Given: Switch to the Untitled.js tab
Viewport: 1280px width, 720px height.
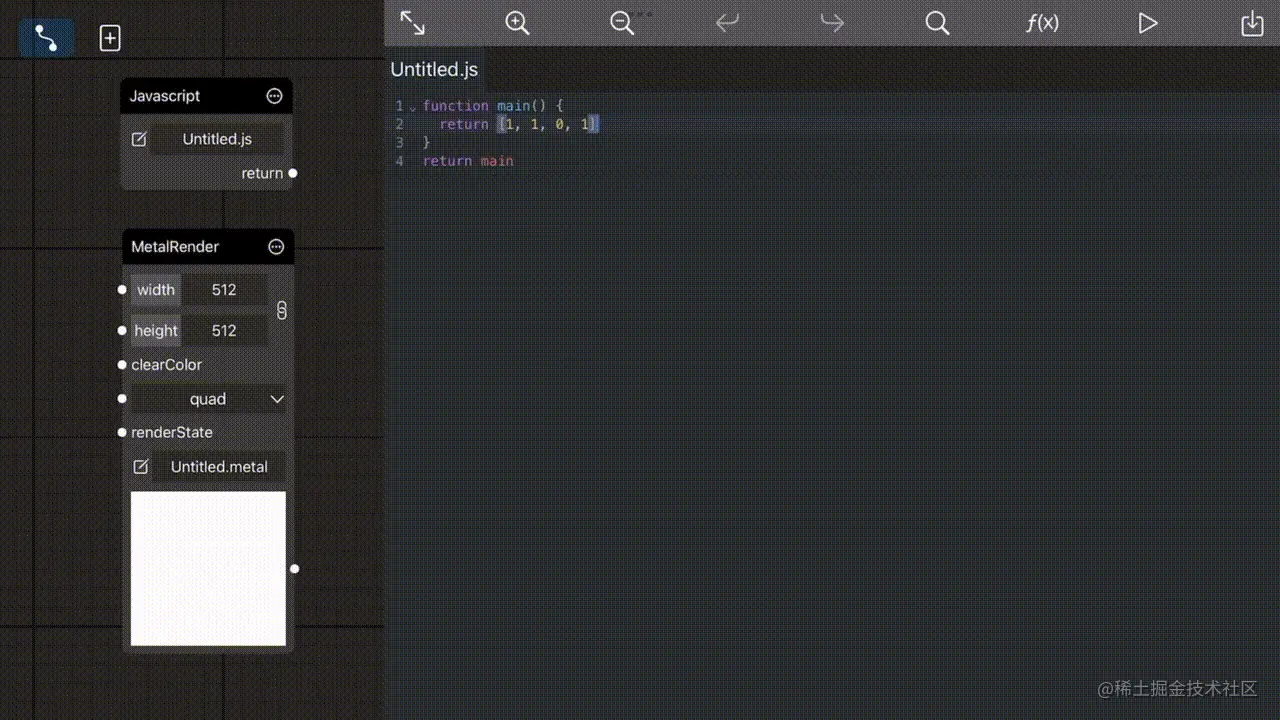Looking at the screenshot, I should click(x=434, y=69).
